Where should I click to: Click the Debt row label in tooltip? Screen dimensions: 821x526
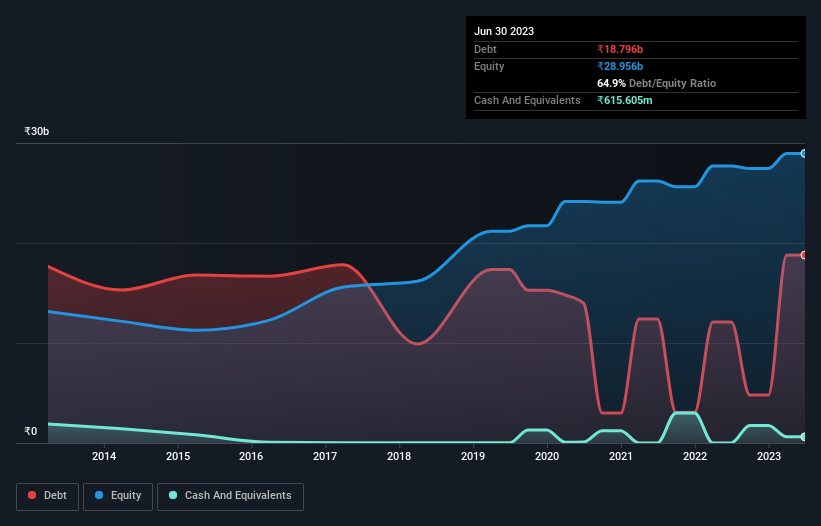(x=485, y=49)
